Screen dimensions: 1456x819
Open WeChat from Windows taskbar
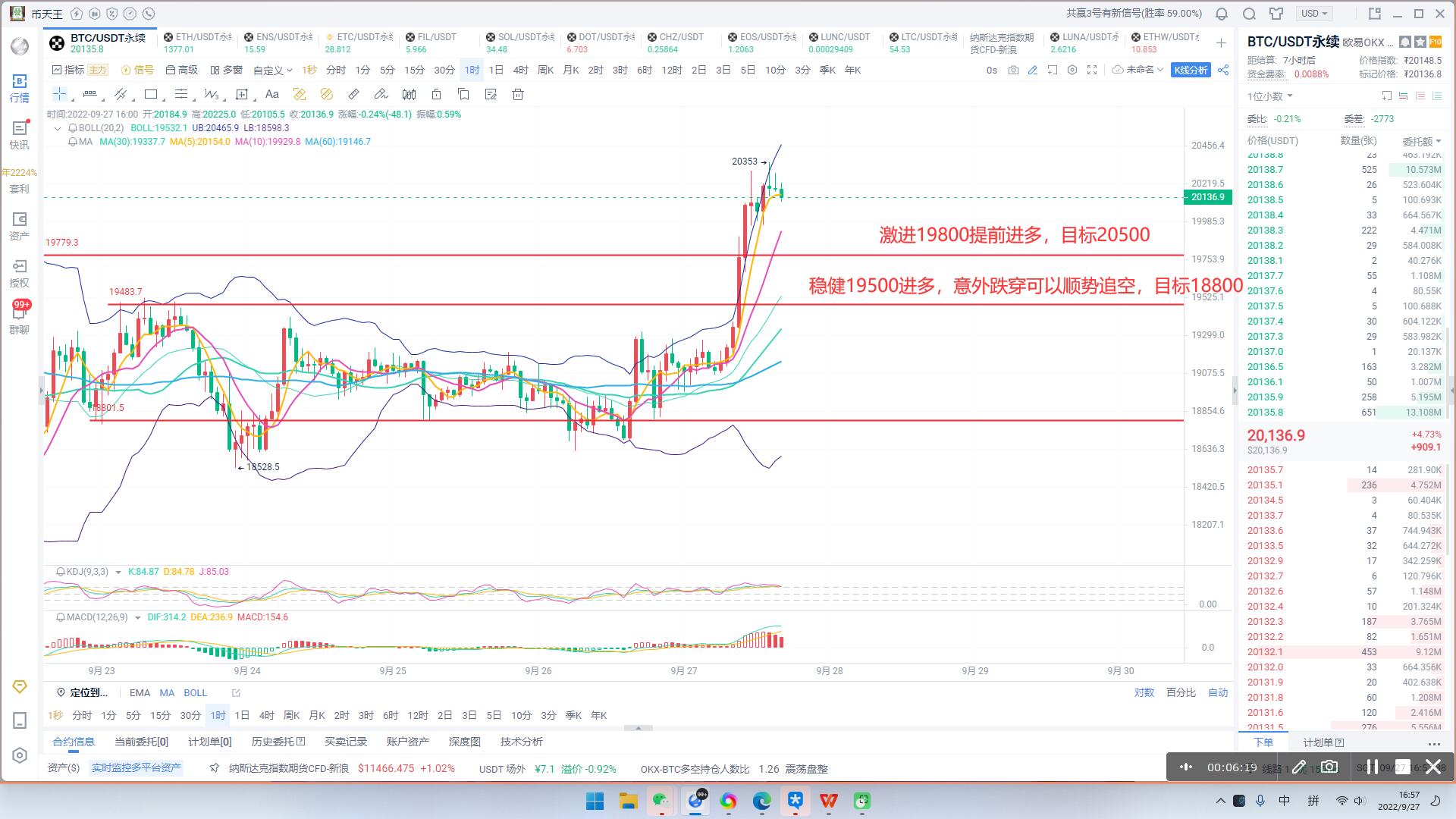(x=661, y=801)
